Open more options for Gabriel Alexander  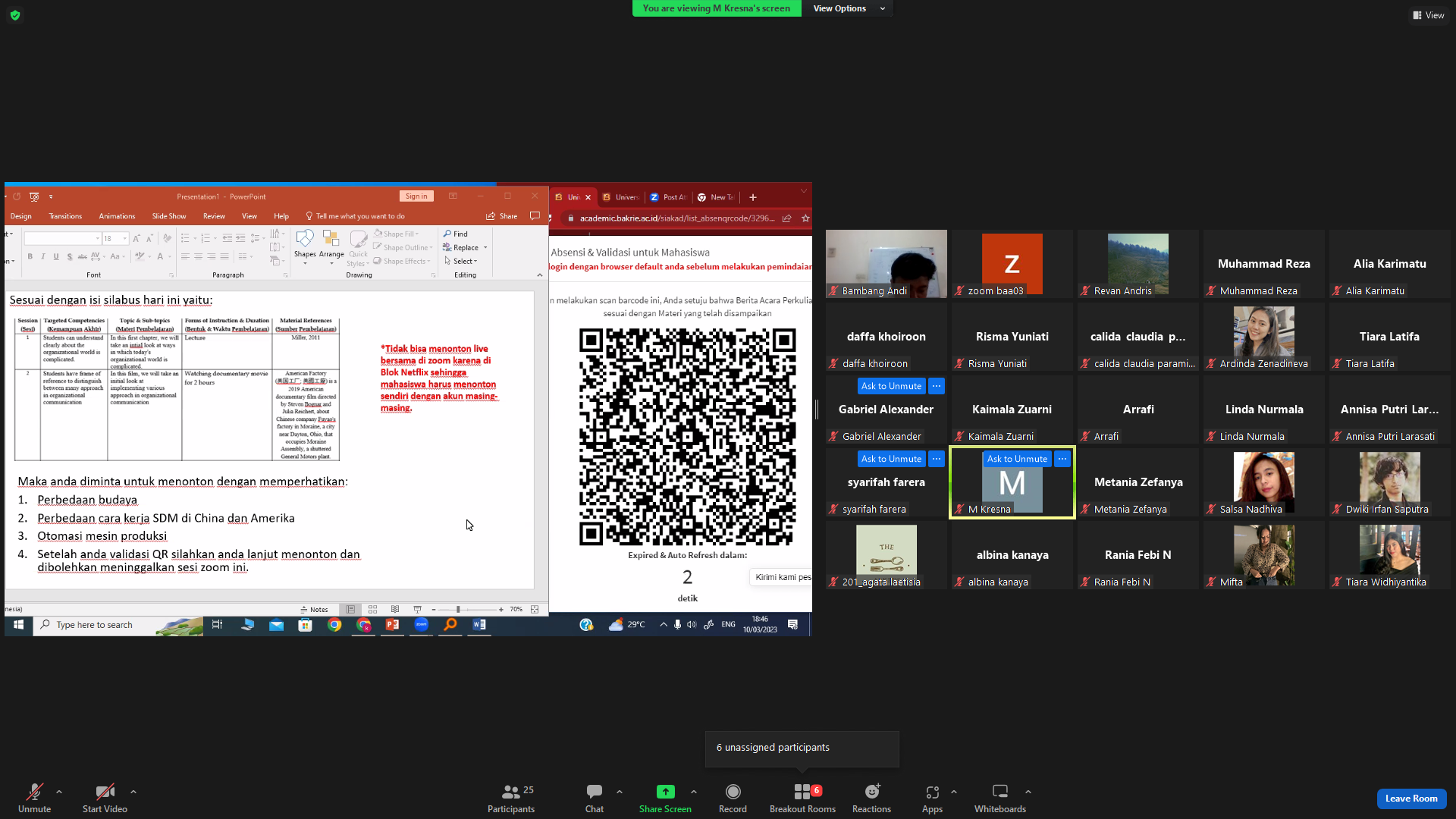[x=937, y=386]
